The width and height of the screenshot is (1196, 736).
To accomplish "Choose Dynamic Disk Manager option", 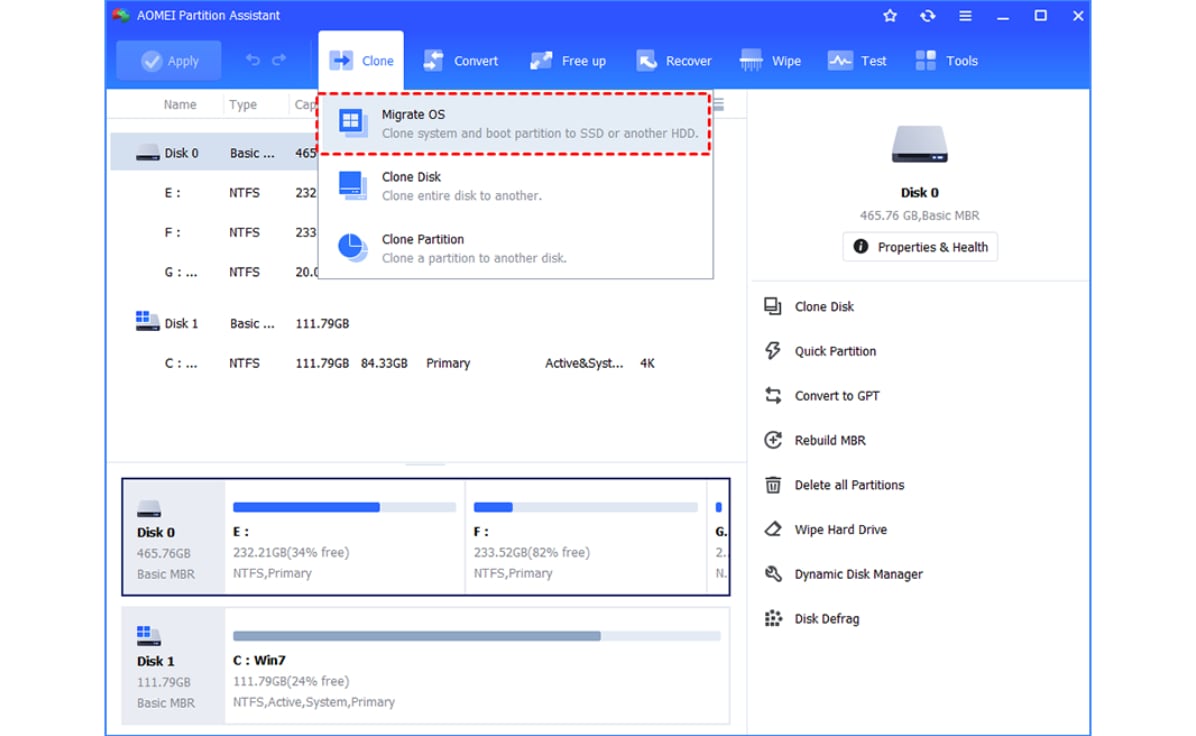I will tap(858, 574).
